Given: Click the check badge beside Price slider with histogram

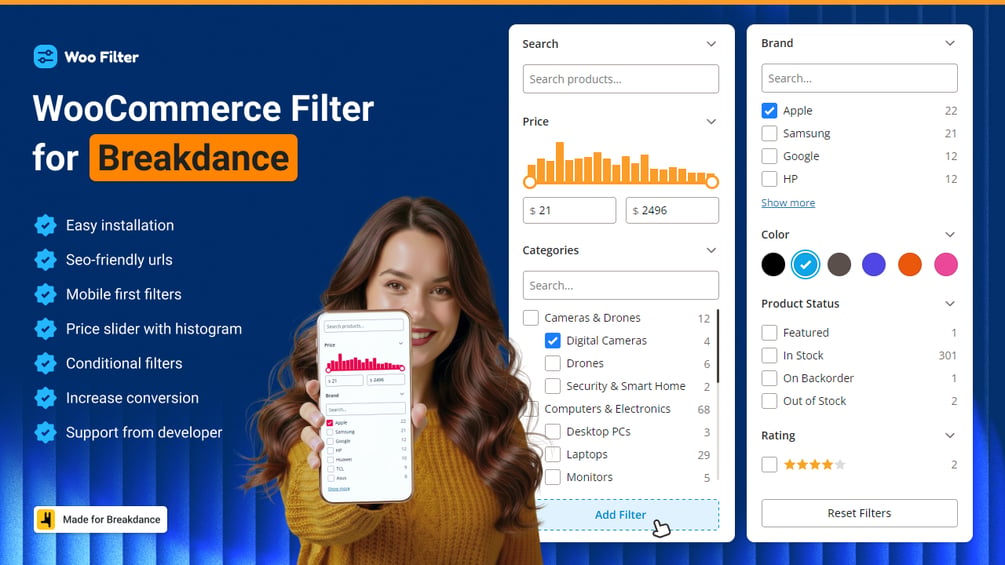Looking at the screenshot, I should (45, 329).
